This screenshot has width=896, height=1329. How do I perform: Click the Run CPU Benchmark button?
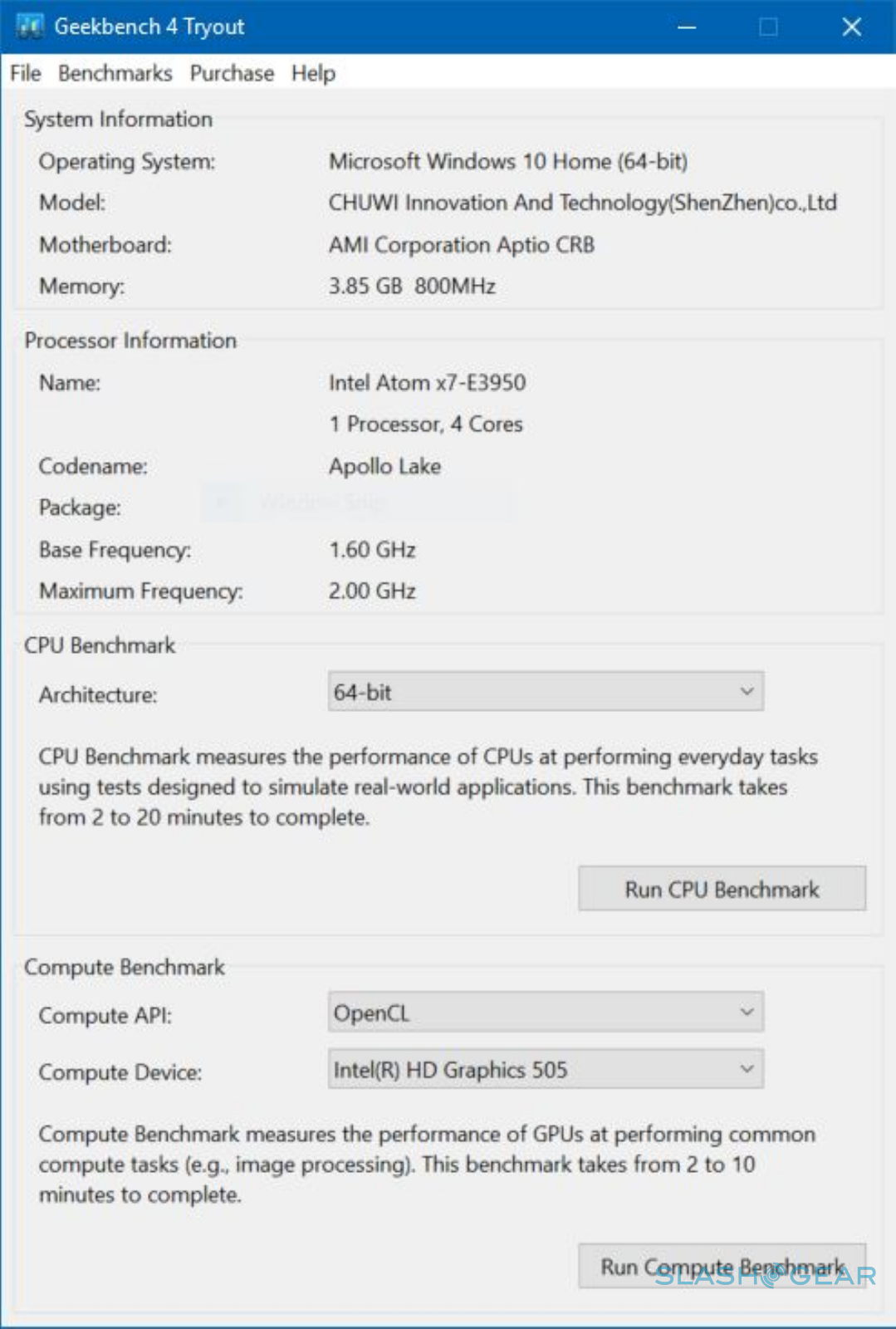point(722,889)
